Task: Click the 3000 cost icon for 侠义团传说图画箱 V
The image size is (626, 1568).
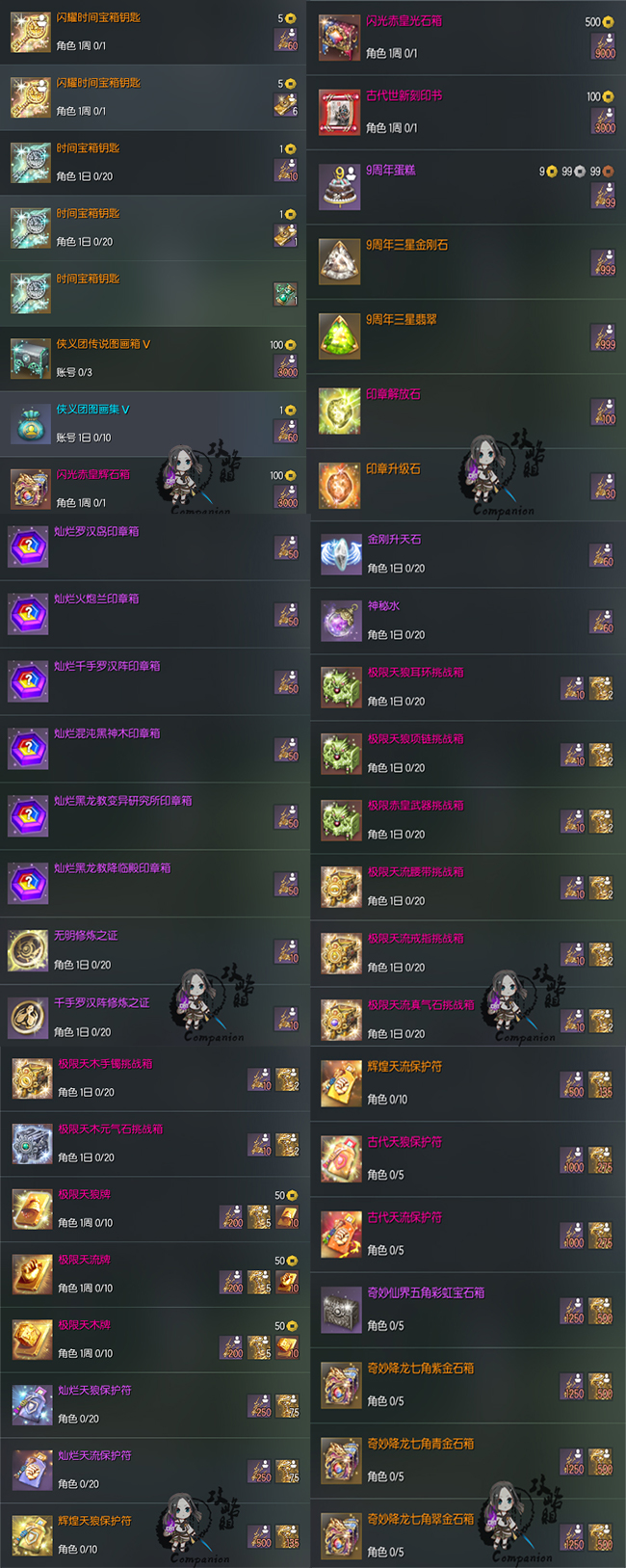Action: [287, 365]
